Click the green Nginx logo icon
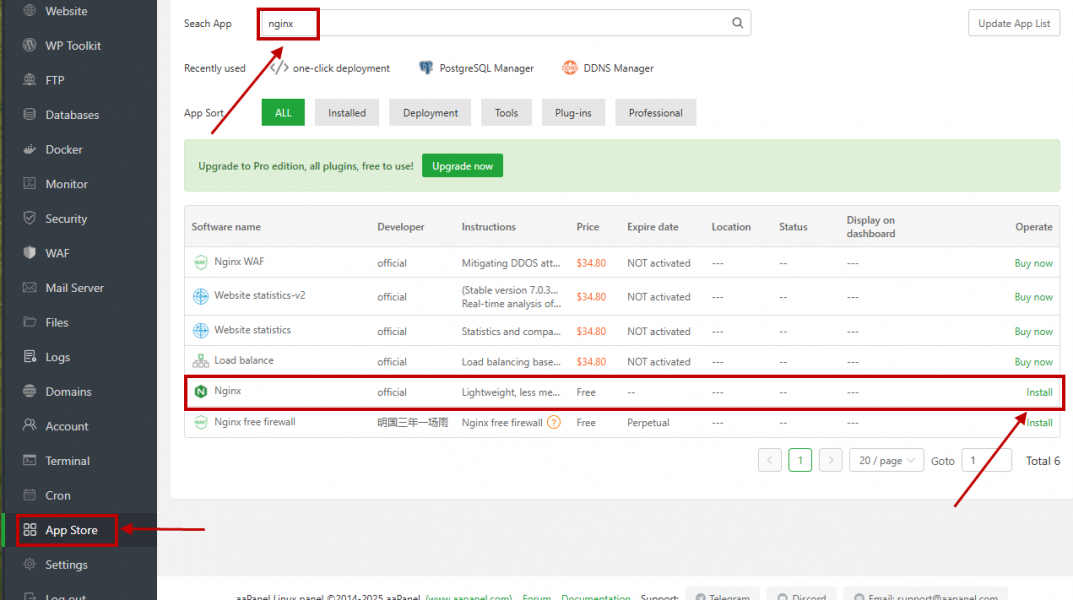1073x600 pixels. (x=201, y=391)
